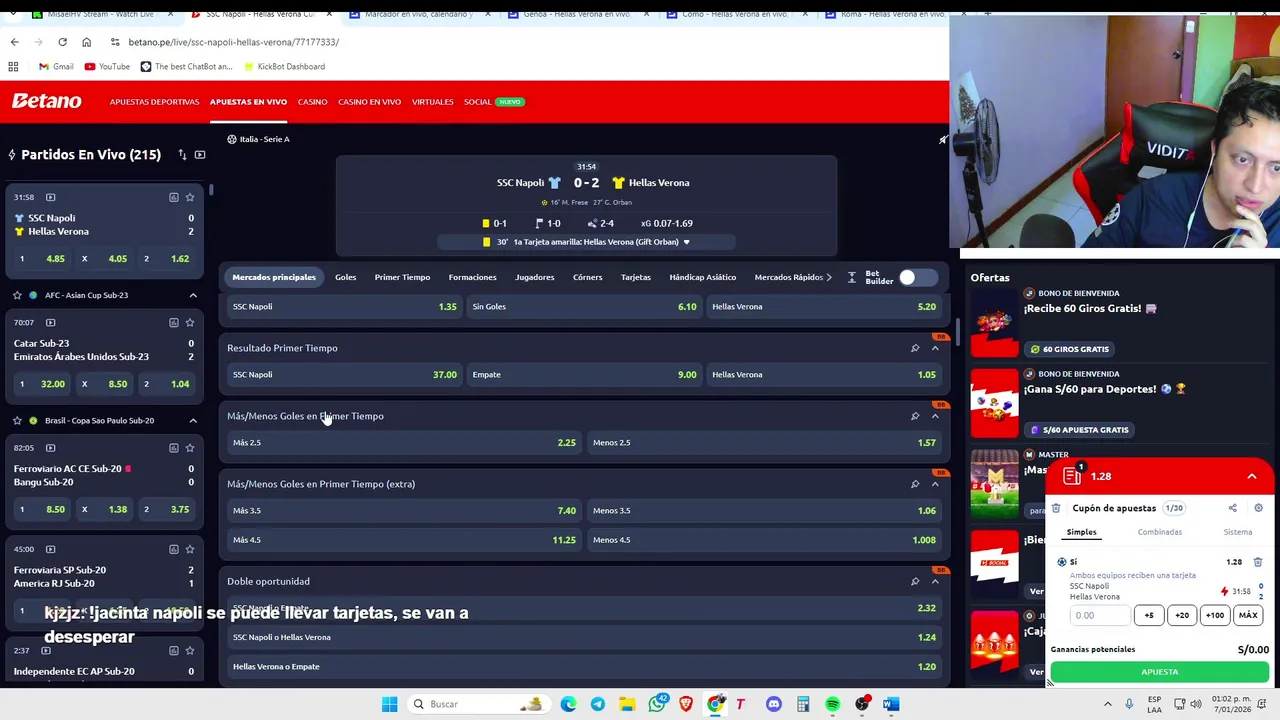Viewport: 1280px width, 720px height.
Task: Collapse the bet coupon panel chevron
Action: [x=1251, y=476]
